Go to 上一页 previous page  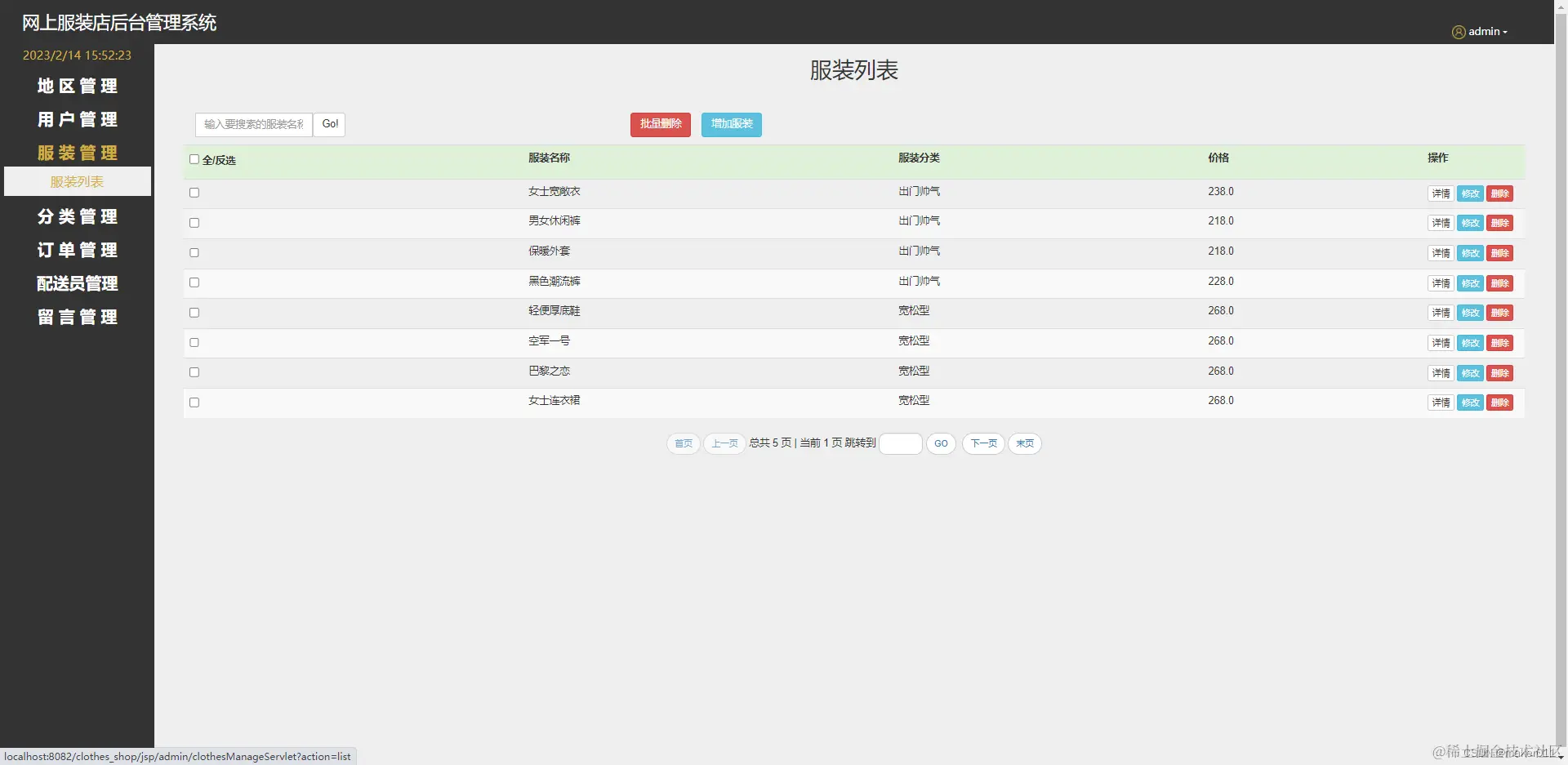724,443
